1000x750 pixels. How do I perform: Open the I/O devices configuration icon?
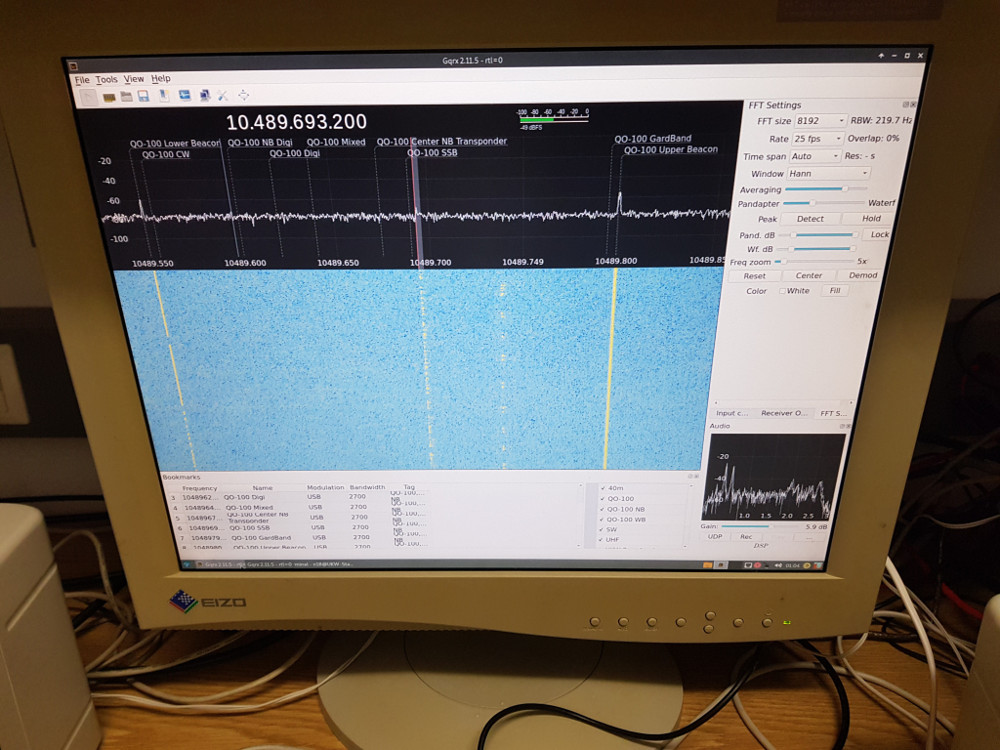pos(108,96)
